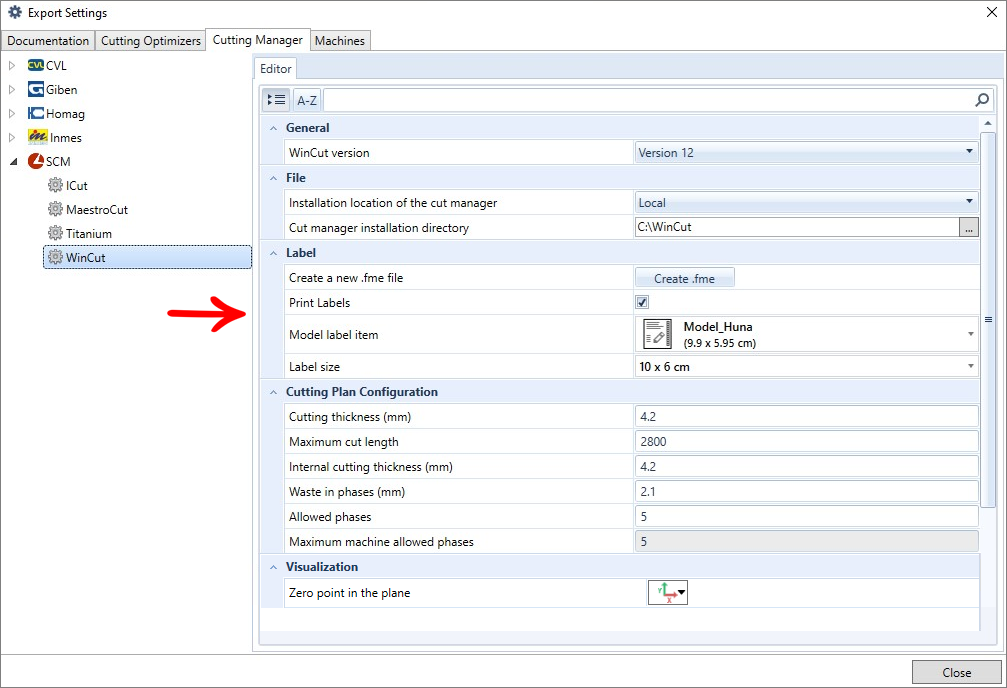Click the gear icon beside MaestroCut
The width and height of the screenshot is (1007, 688).
pyautogui.click(x=56, y=209)
